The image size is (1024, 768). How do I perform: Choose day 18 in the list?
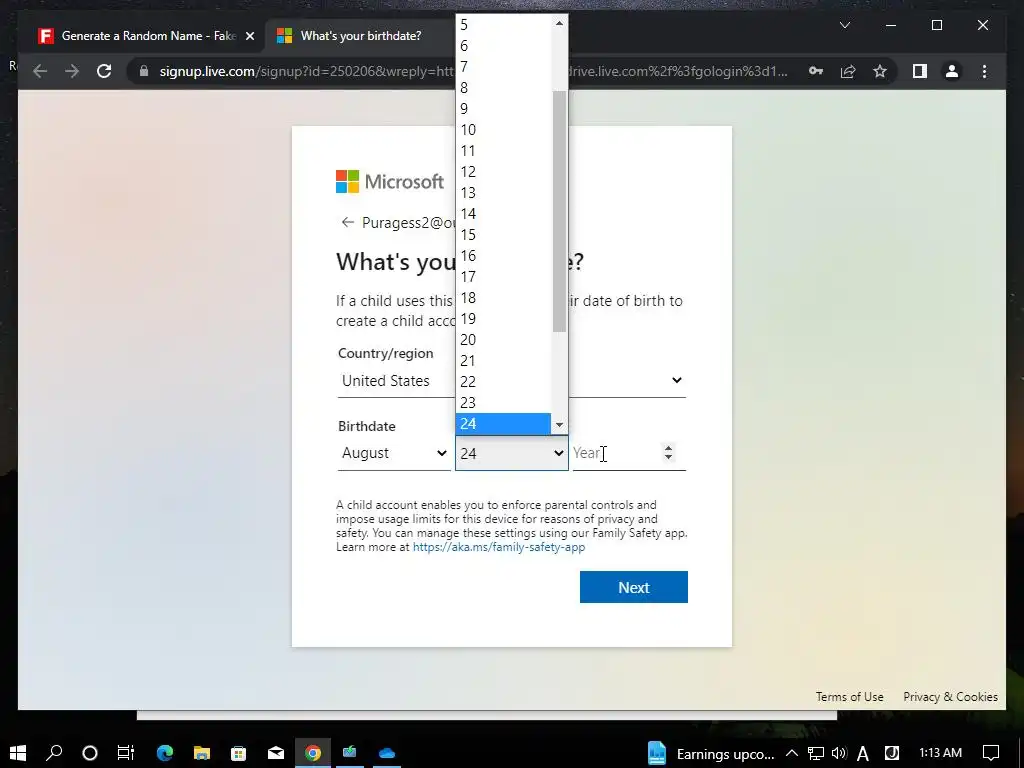(x=503, y=298)
